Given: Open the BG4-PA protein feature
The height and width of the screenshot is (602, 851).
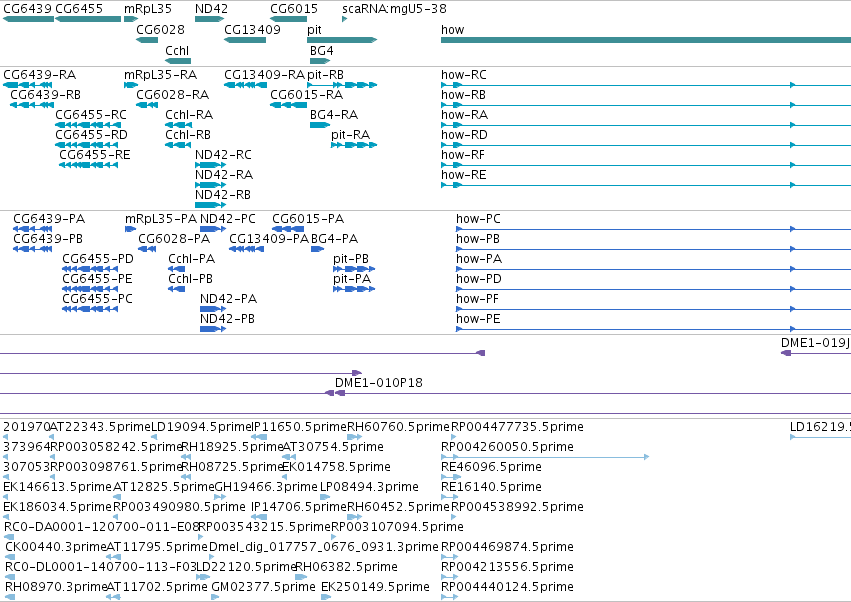Looking at the screenshot, I should tap(317, 249).
